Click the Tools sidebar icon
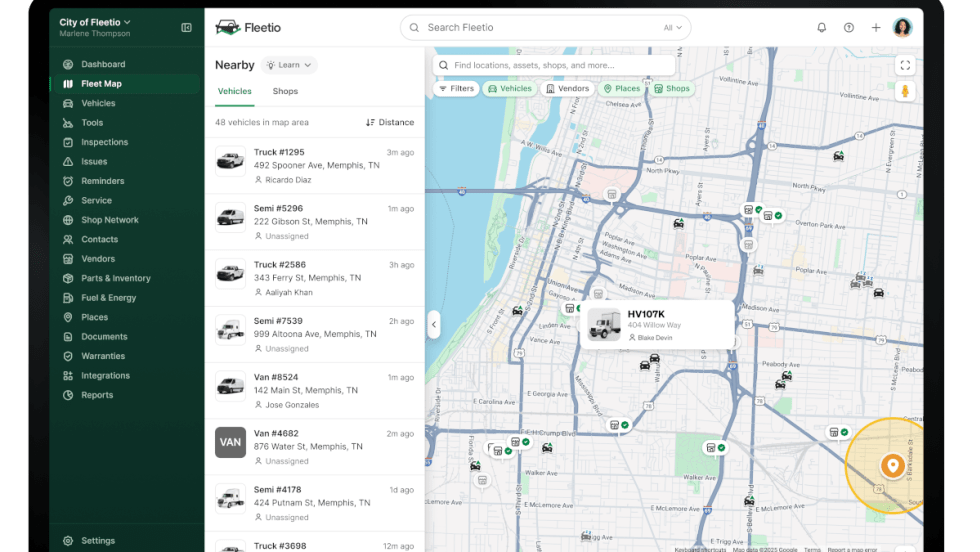The height and width of the screenshot is (552, 980). pos(68,123)
